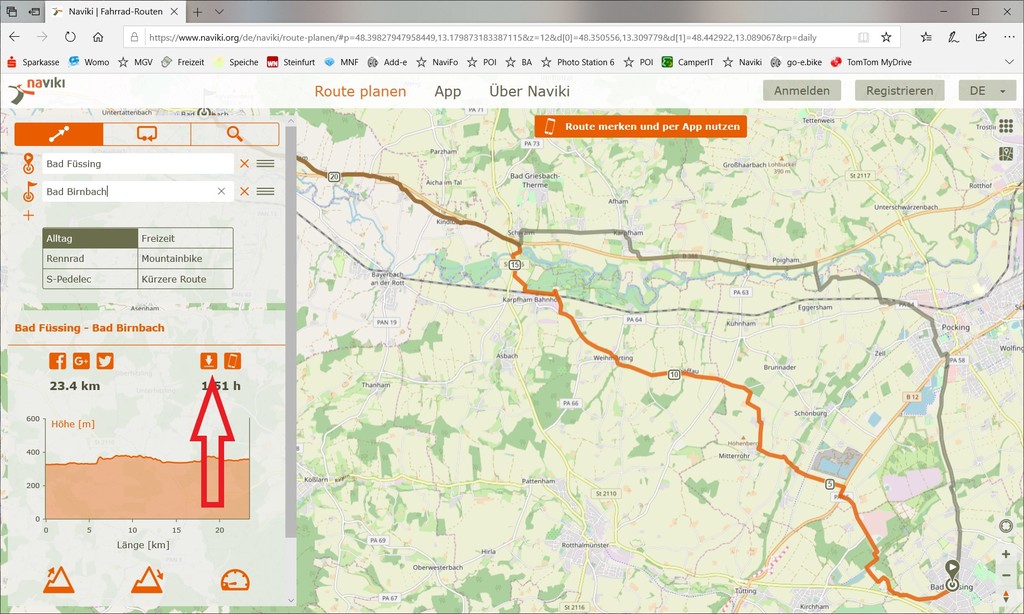Screen dimensions: 1024x614
Task: Open the Route planen menu
Action: click(360, 91)
